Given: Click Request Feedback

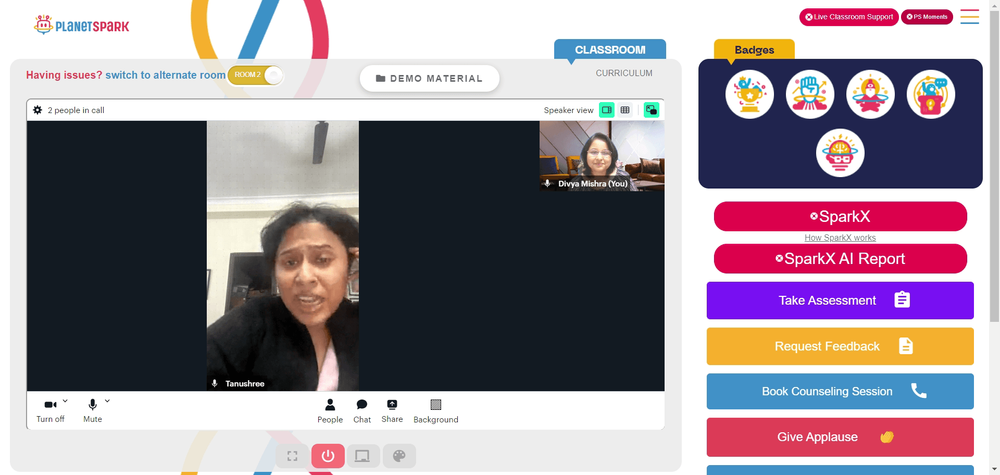Looking at the screenshot, I should [840, 346].
